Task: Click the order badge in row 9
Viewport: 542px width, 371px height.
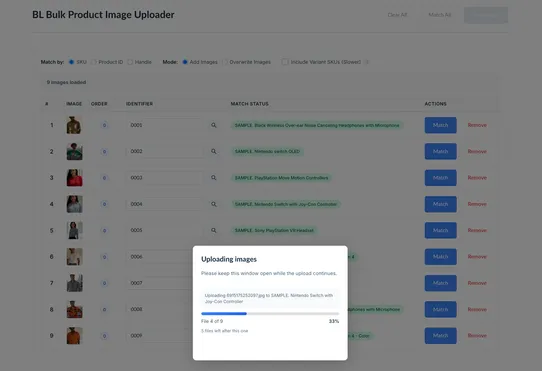Action: tap(104, 336)
